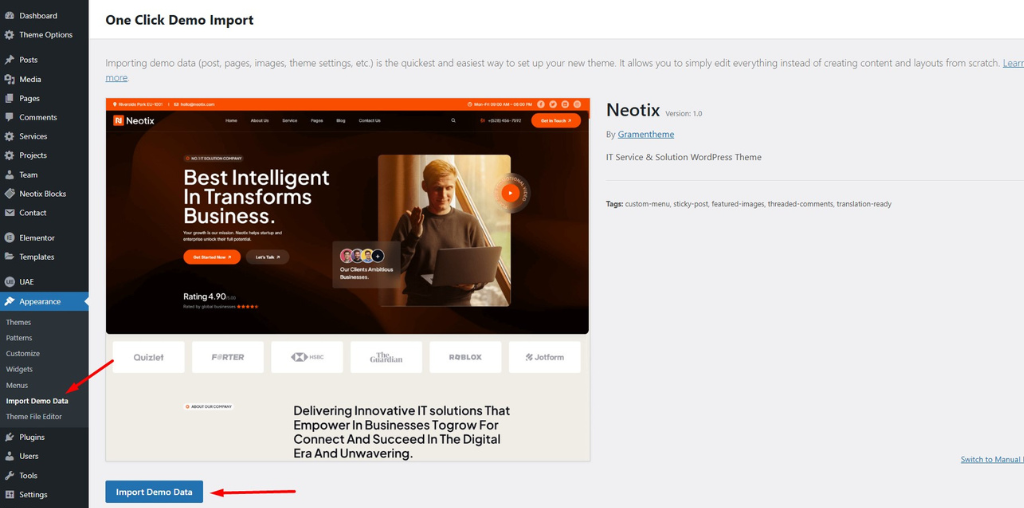
Task: Click the Neotix demo preview thumbnail
Action: click(347, 279)
